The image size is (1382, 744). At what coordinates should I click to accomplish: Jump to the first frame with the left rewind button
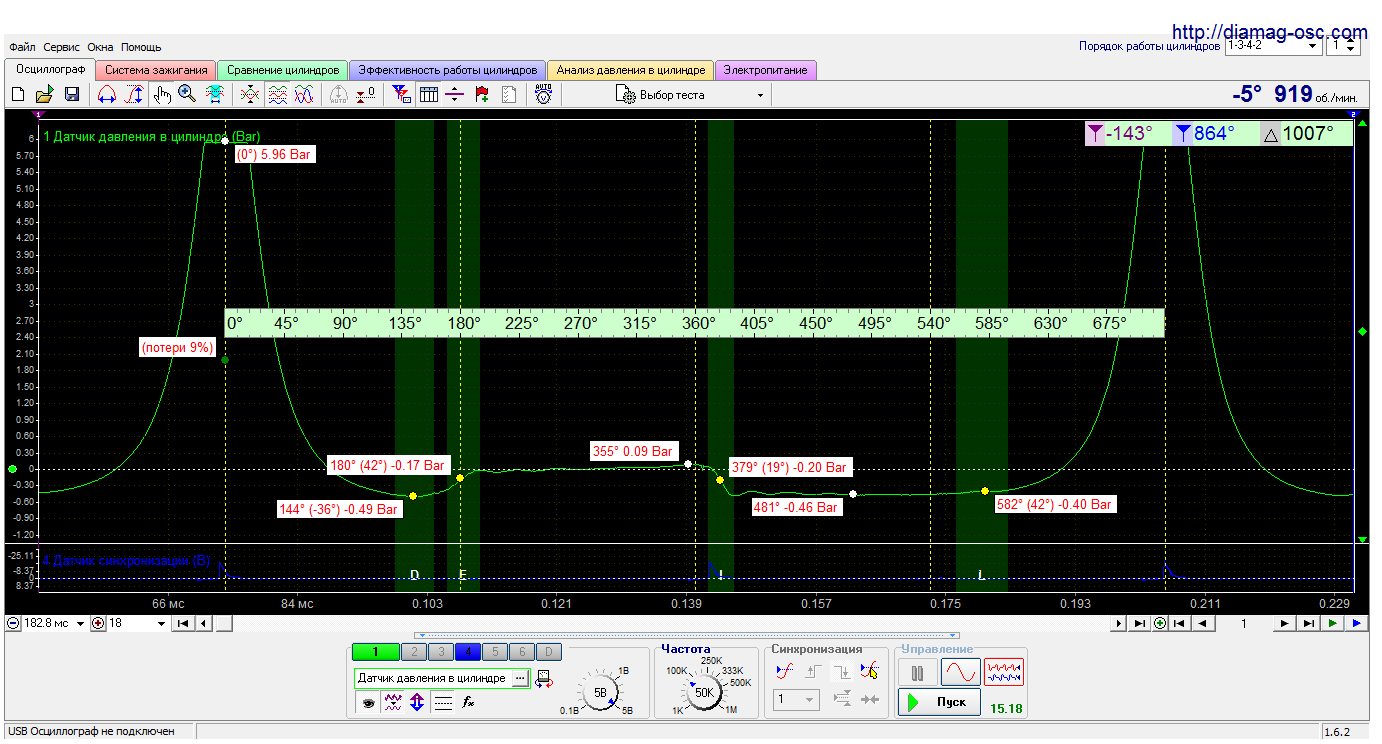[183, 623]
